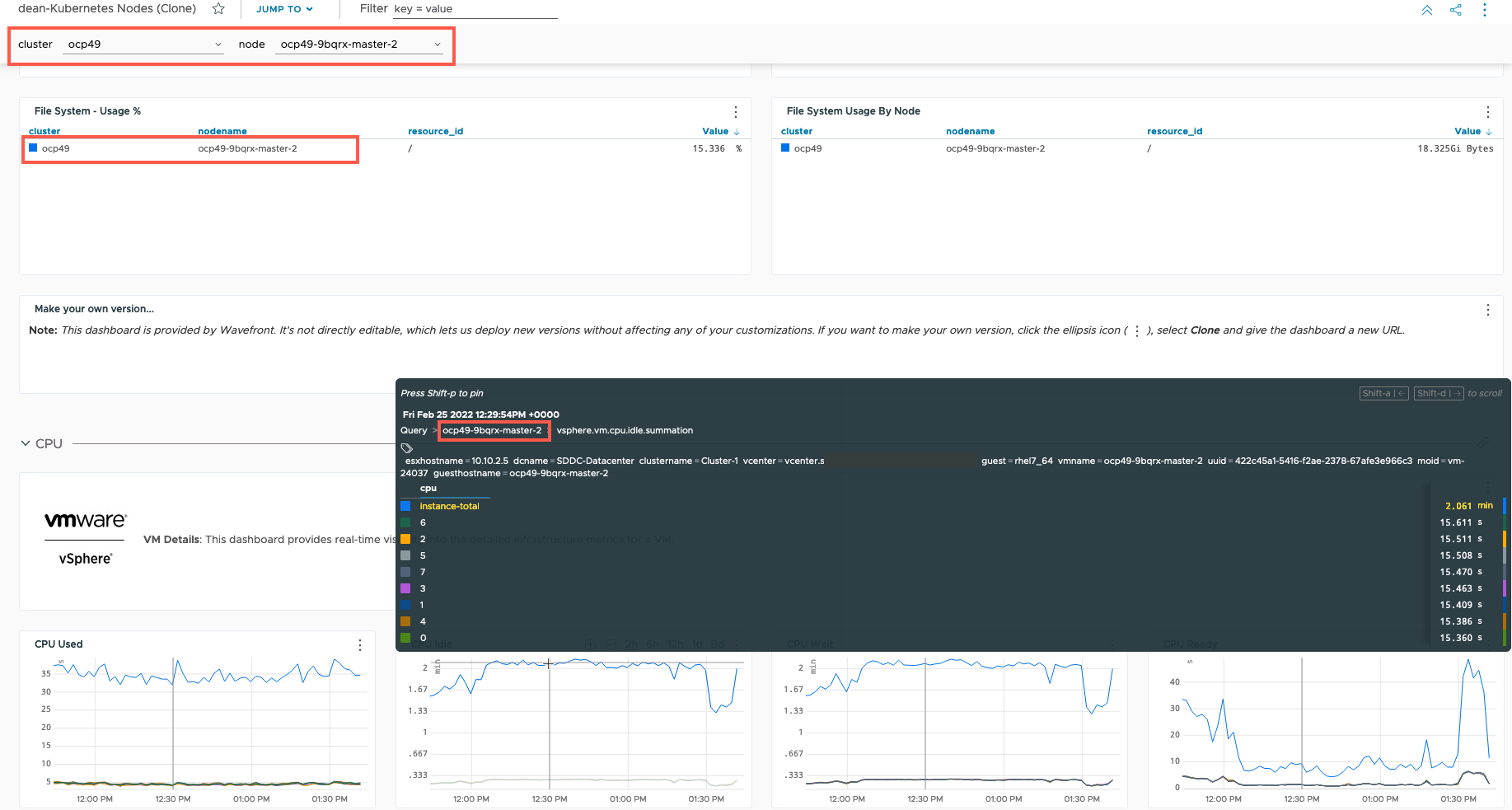
Task: Click ocp49-9bqrx-master-2 in Usage By Node table
Action: [995, 149]
